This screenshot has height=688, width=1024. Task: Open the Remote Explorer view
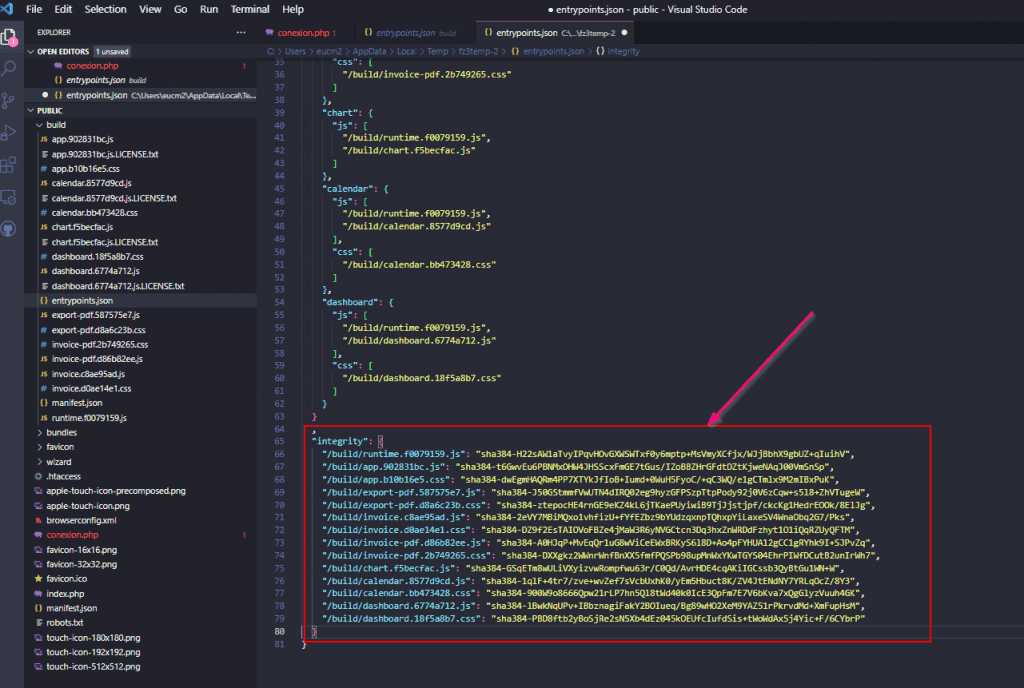click(x=8, y=196)
